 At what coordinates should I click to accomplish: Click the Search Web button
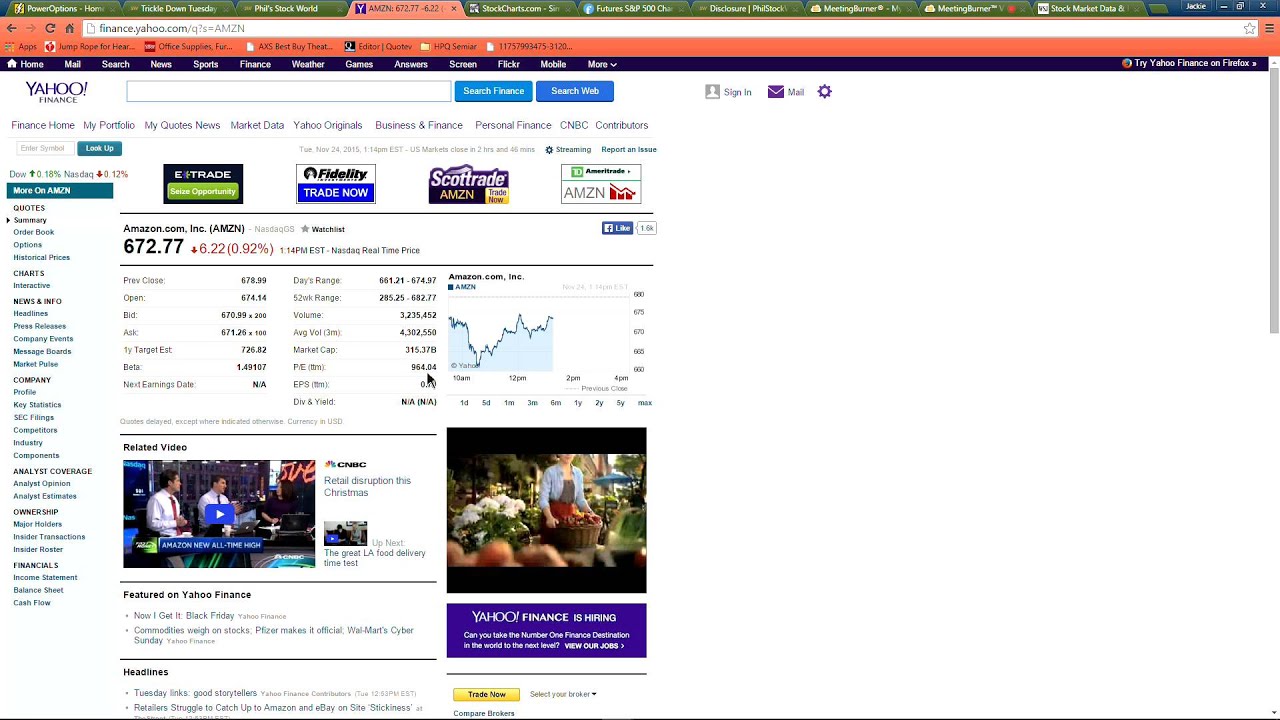(575, 91)
